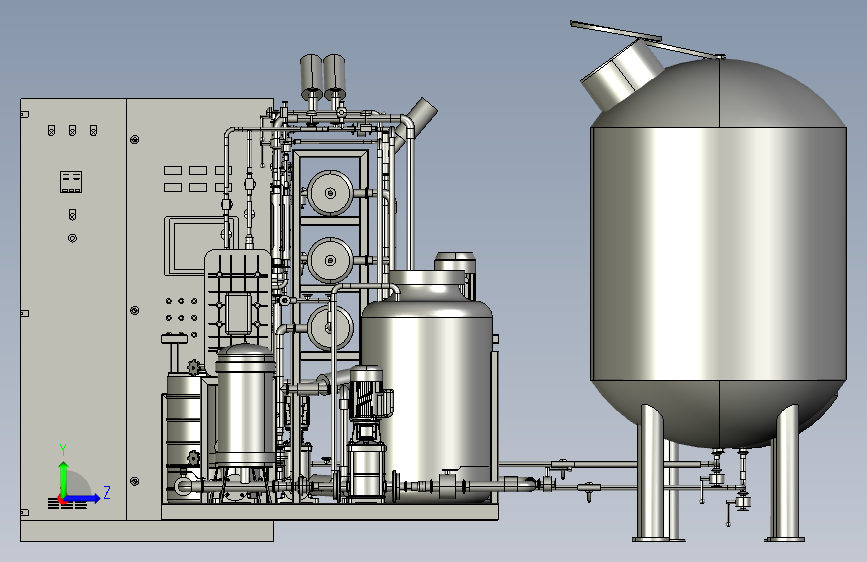This screenshot has width=867, height=562.
Task: Select the large domed storage tank body
Action: (x=719, y=253)
